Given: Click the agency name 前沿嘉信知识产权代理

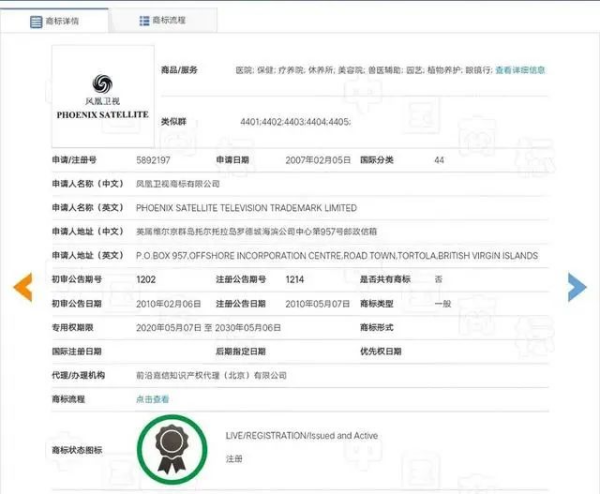Looking at the screenshot, I should pos(211,375).
